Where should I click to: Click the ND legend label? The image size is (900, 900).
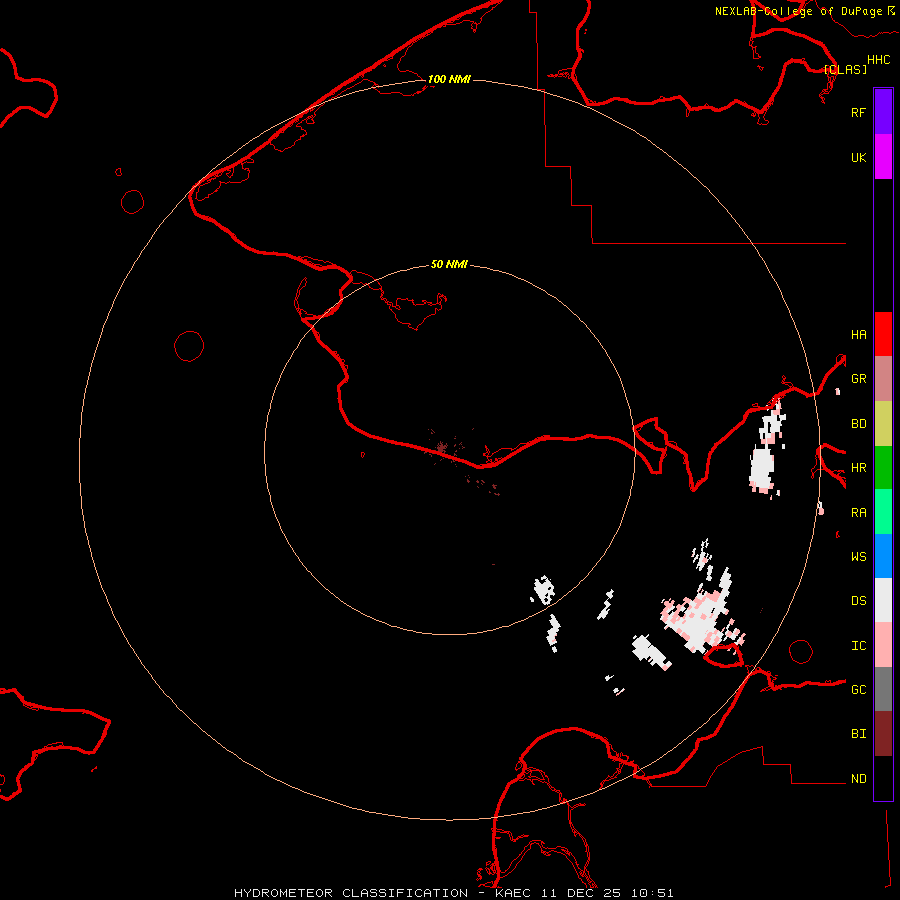tap(859, 779)
